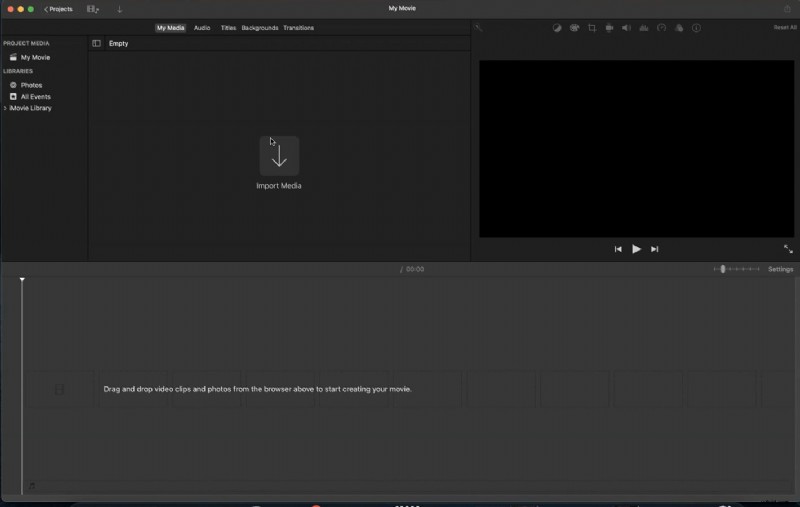This screenshot has width=800, height=507.
Task: Switch to the Backgrounds tab
Action: pyautogui.click(x=260, y=28)
